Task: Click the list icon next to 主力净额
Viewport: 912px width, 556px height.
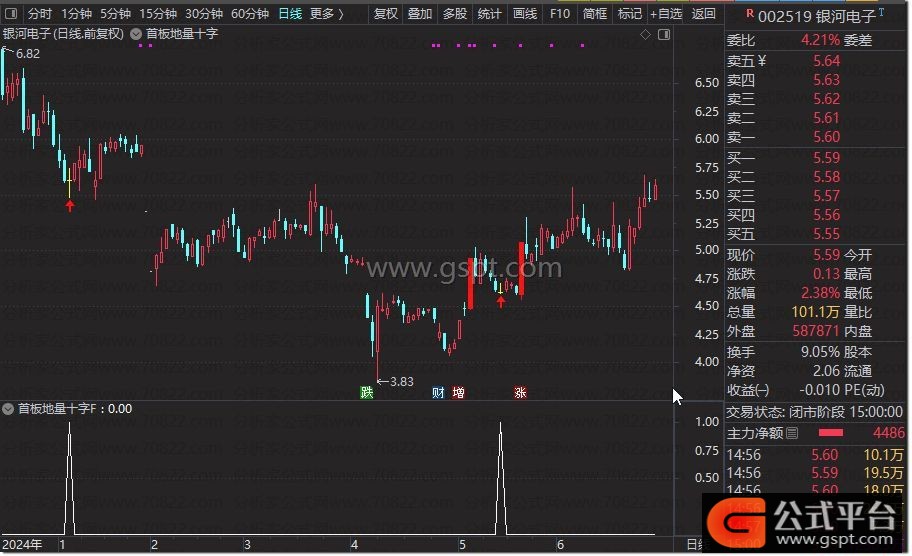Action: tap(793, 433)
